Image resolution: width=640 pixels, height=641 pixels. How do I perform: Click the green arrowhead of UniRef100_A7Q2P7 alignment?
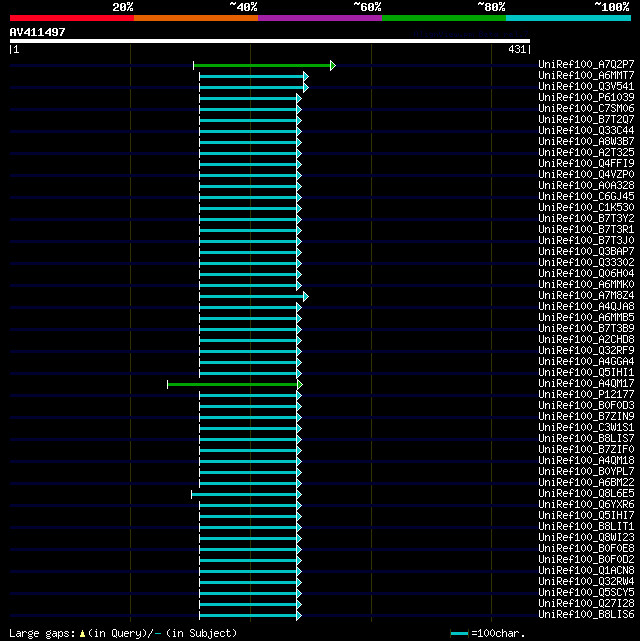333,65
